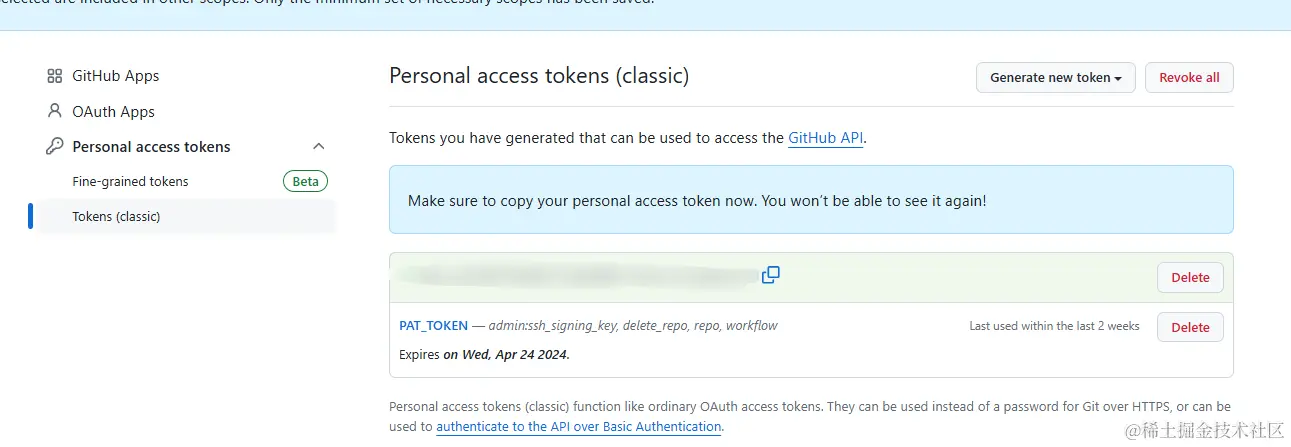Select Tokens (classic) in the sidebar
The width and height of the screenshot is (1291, 447).
click(x=116, y=217)
